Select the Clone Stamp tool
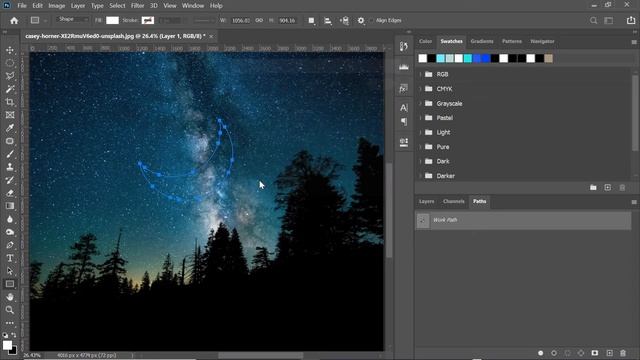The height and width of the screenshot is (360, 640). [x=10, y=167]
